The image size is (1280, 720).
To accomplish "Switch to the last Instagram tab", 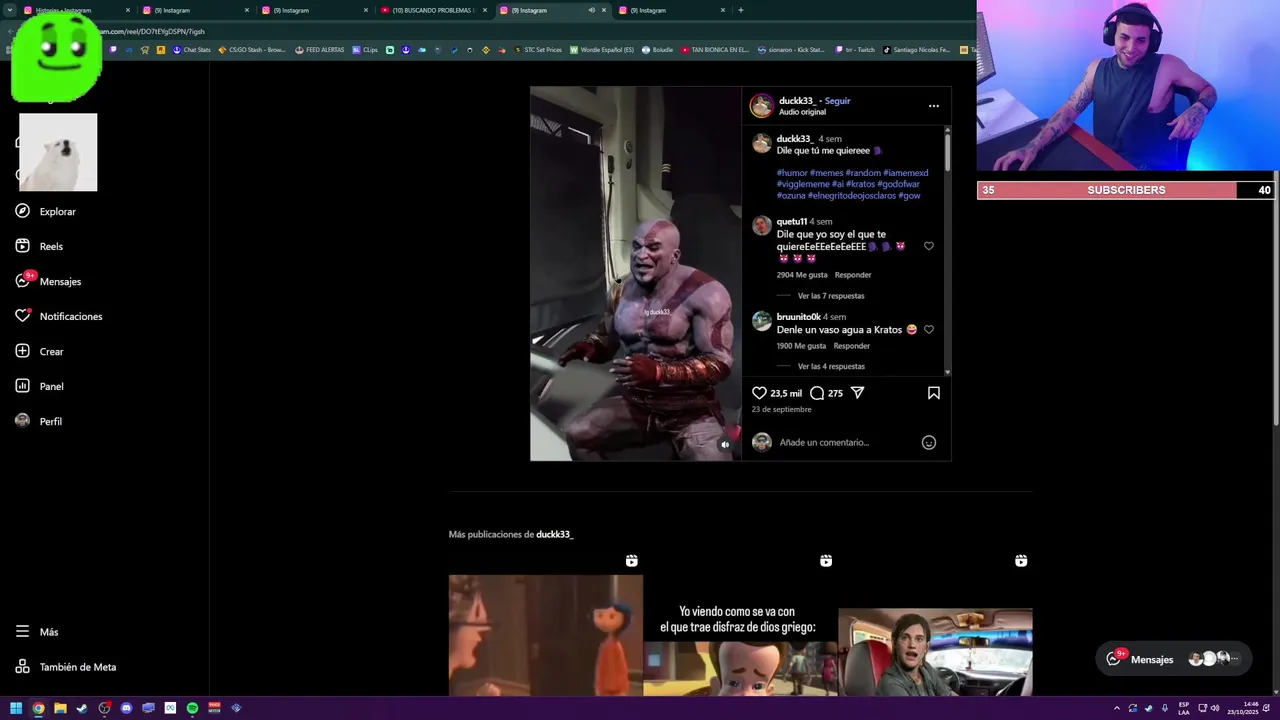I will [x=670, y=10].
